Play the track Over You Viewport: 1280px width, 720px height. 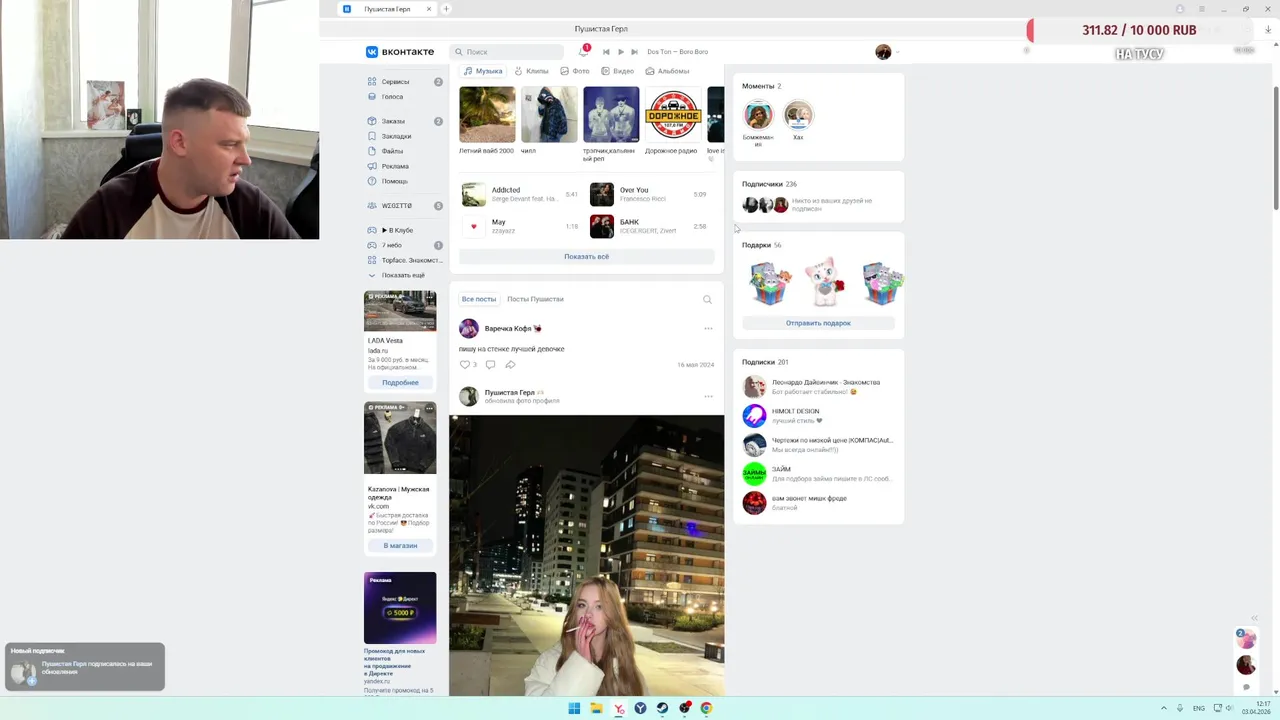pos(648,194)
